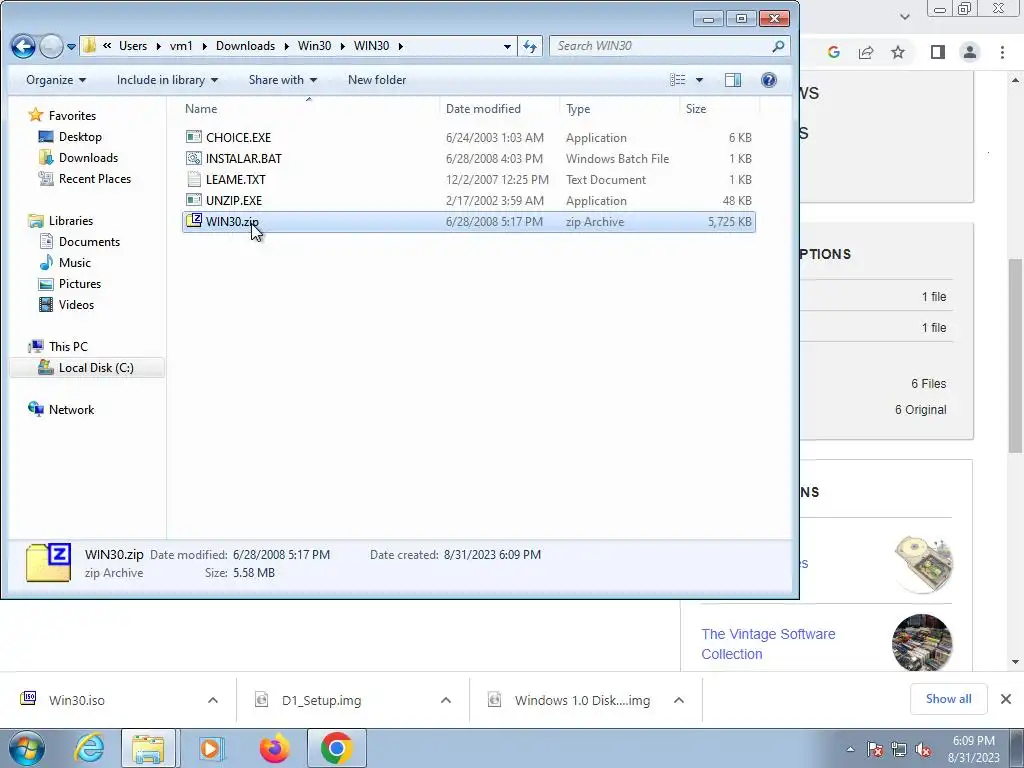The width and height of the screenshot is (1024, 768).
Task: Sort by Type column header
Action: (x=578, y=108)
